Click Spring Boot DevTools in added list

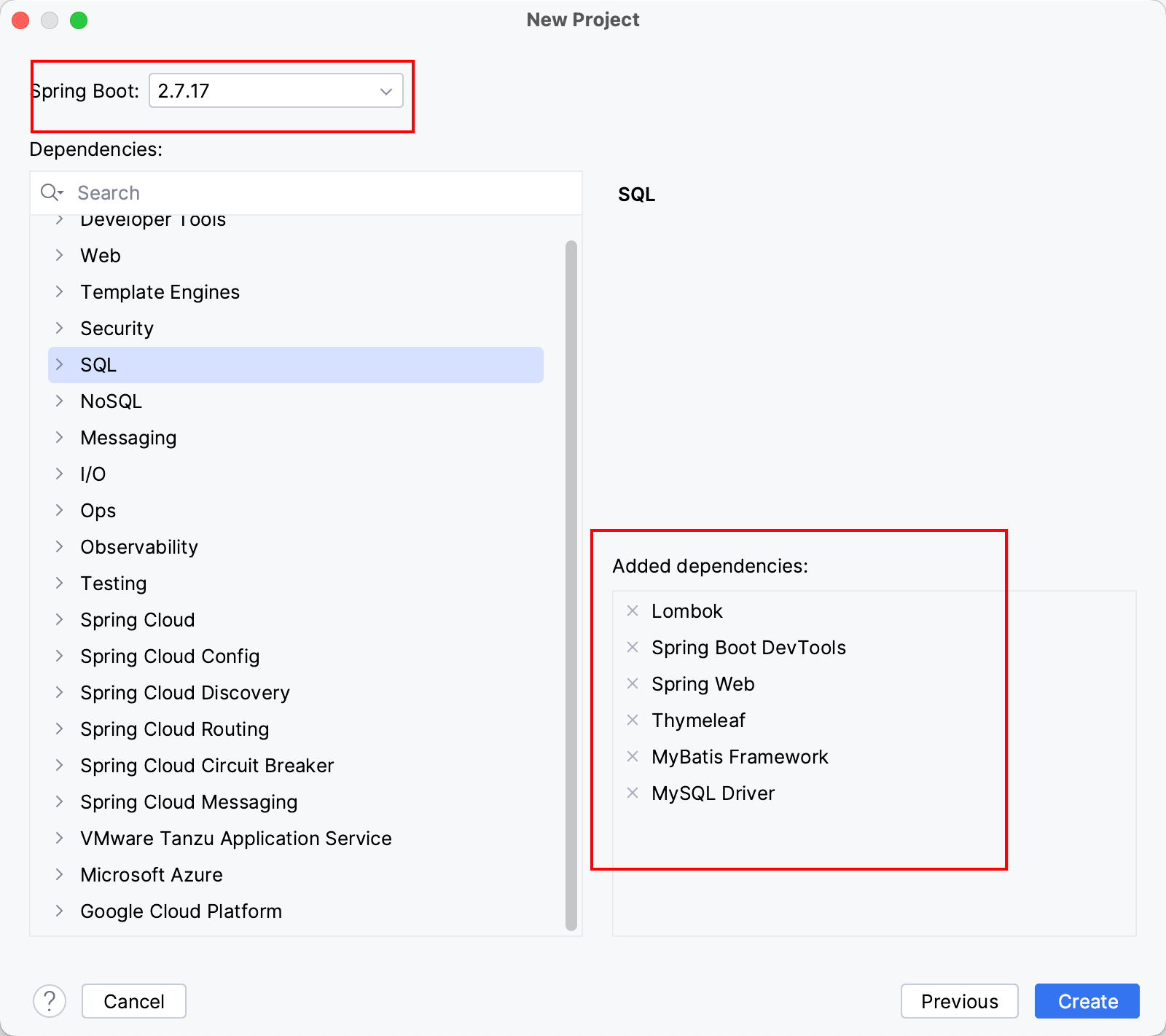[x=748, y=647]
